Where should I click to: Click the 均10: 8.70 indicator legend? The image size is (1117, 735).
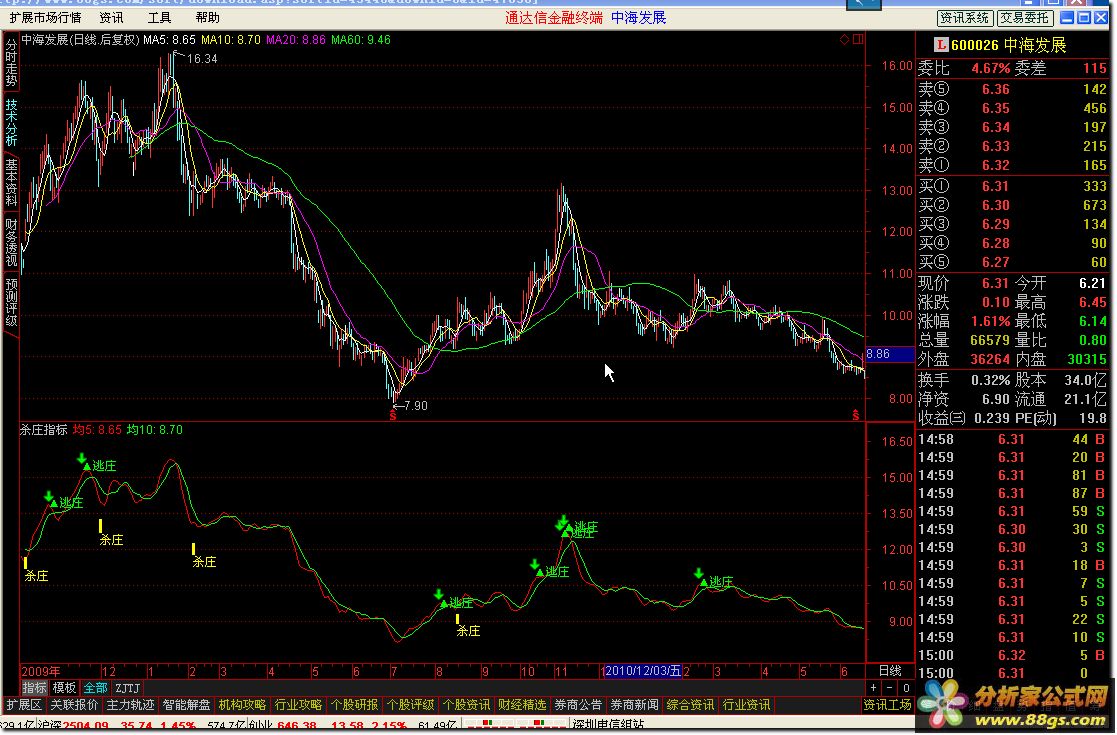click(155, 429)
